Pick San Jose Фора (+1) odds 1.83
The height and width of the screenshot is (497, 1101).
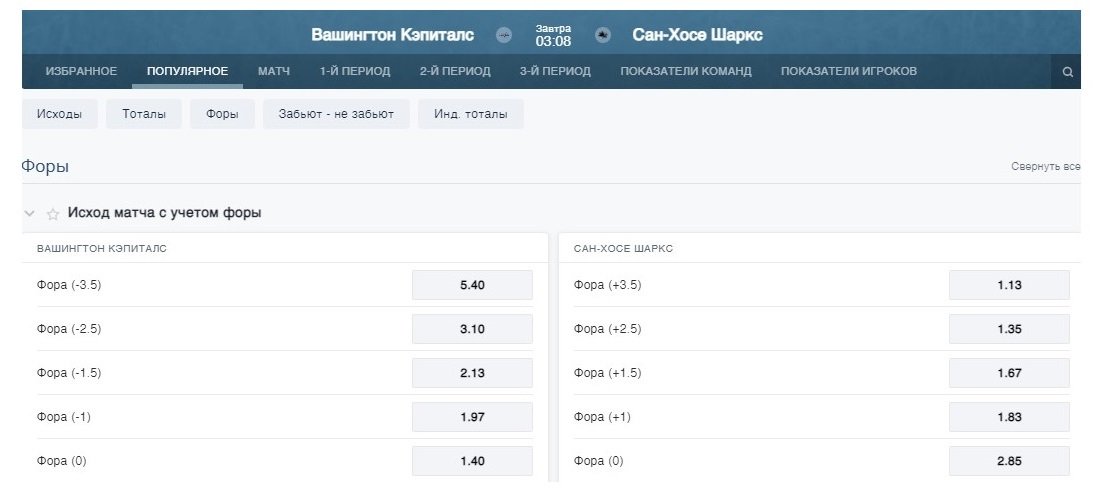1009,417
